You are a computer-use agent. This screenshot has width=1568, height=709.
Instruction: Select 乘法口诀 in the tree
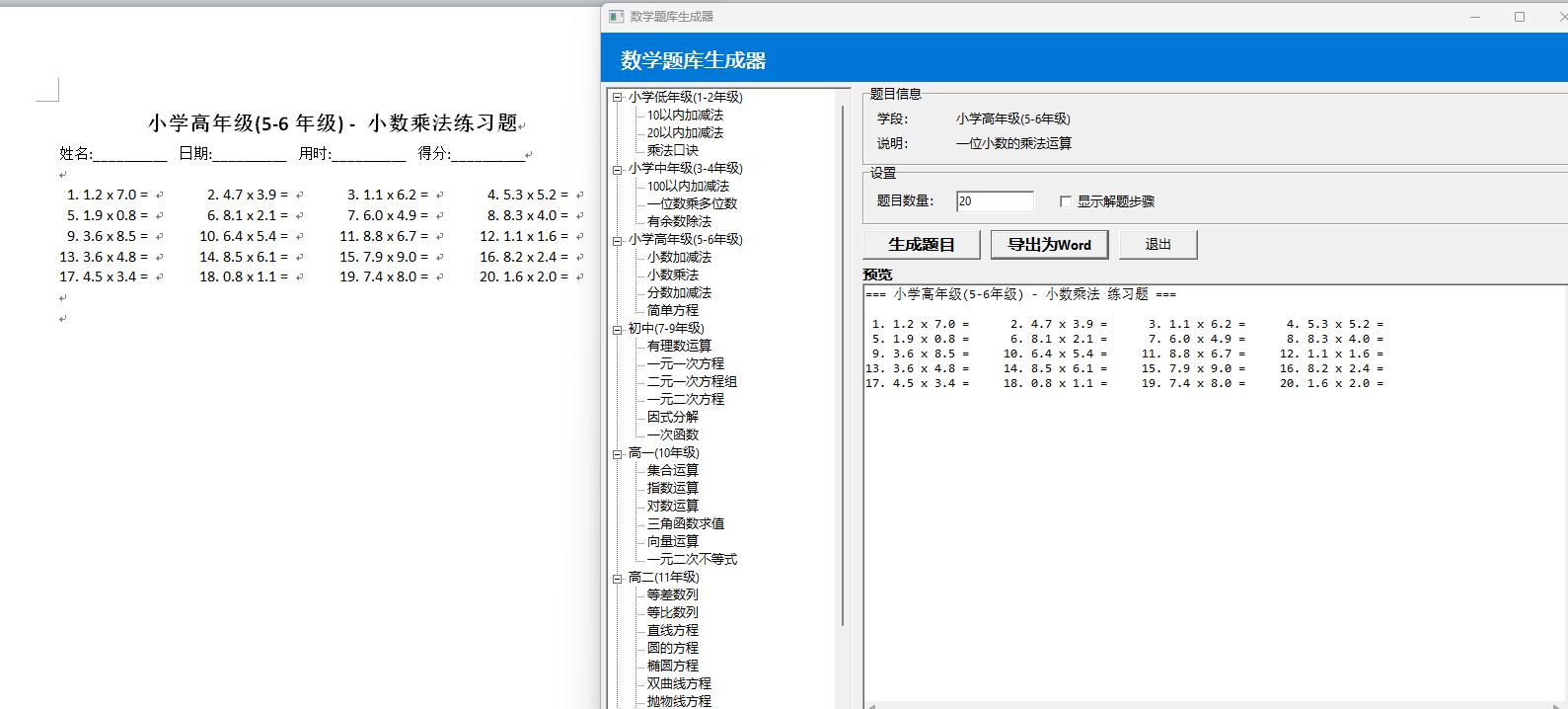pyautogui.click(x=672, y=151)
